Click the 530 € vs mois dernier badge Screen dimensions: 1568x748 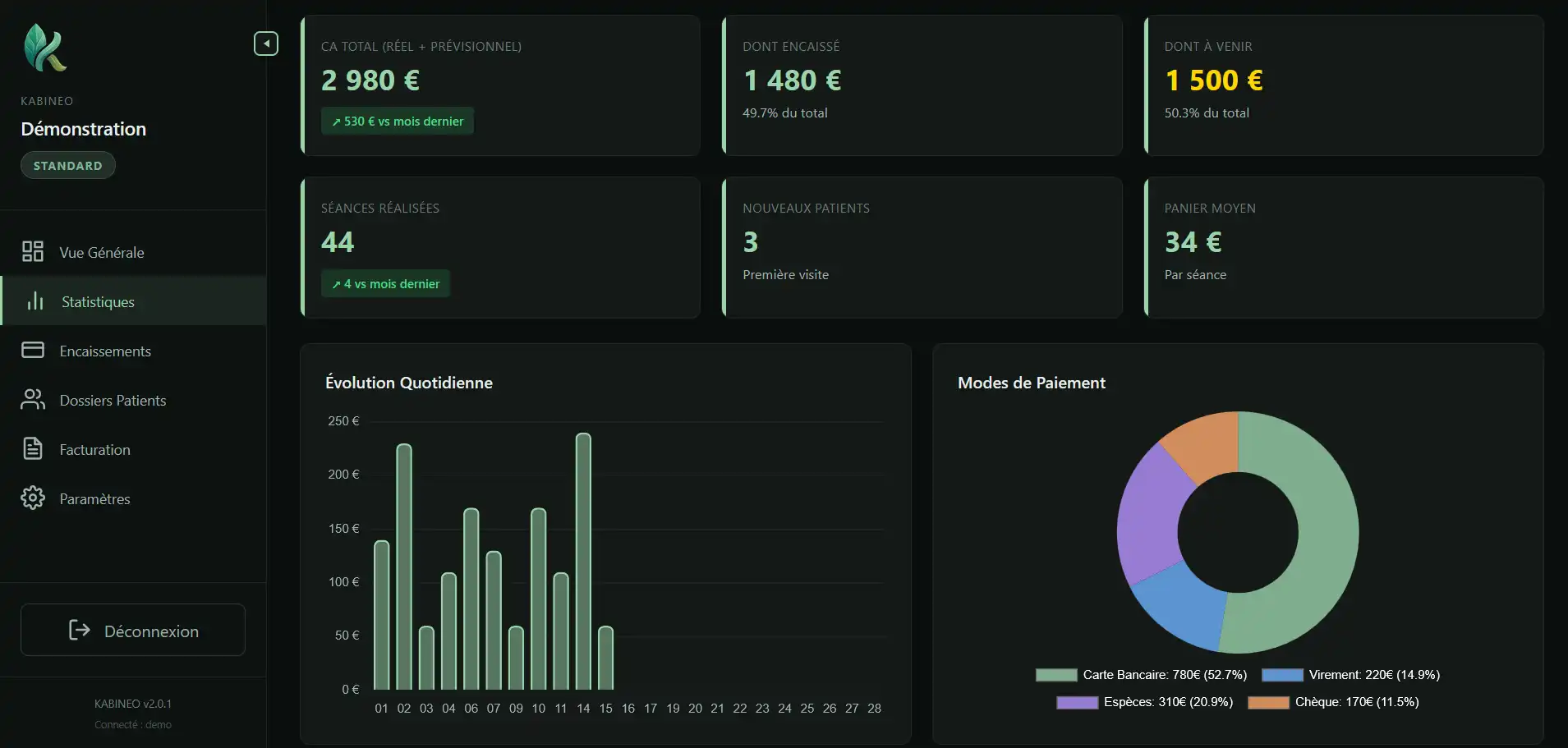click(x=398, y=121)
